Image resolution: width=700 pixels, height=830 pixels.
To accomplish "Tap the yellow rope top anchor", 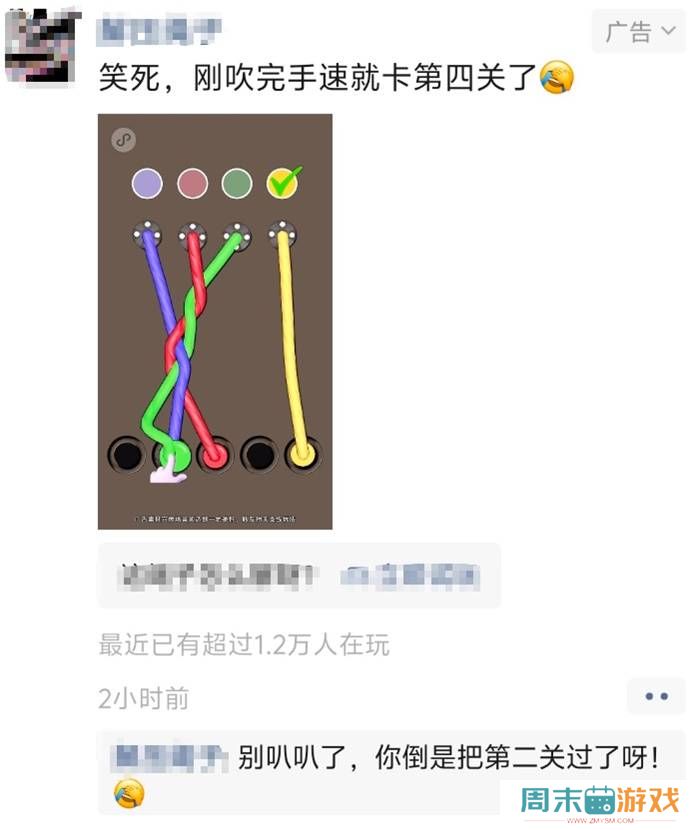I will point(282,235).
